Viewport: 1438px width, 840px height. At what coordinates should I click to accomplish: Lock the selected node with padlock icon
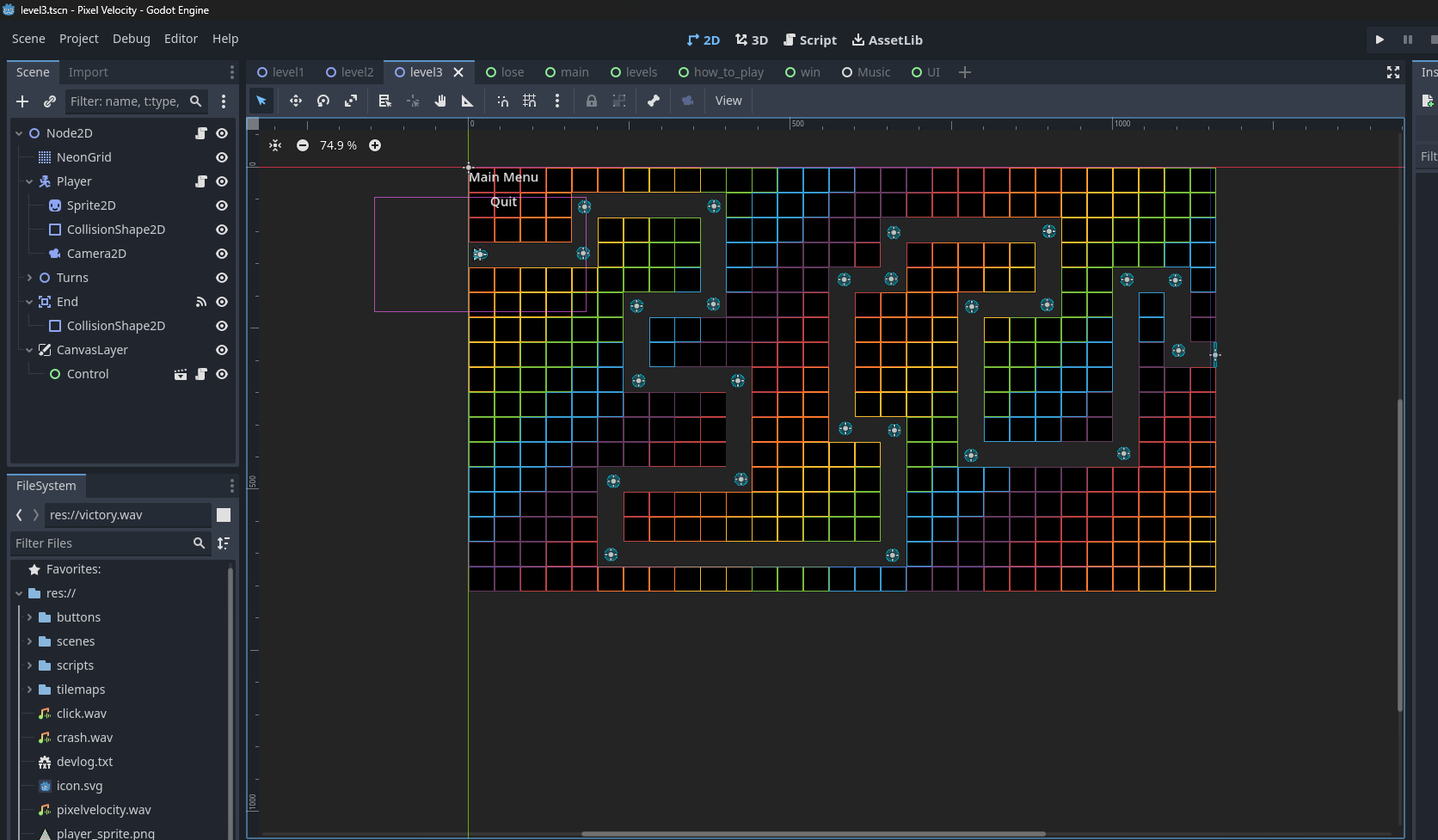[592, 101]
